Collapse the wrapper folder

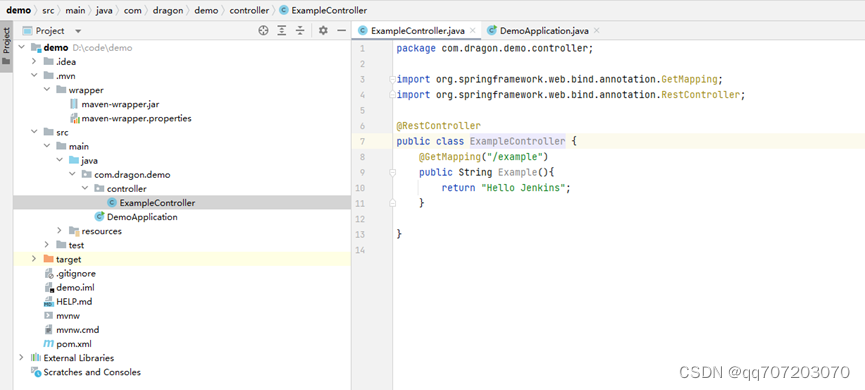(47, 90)
